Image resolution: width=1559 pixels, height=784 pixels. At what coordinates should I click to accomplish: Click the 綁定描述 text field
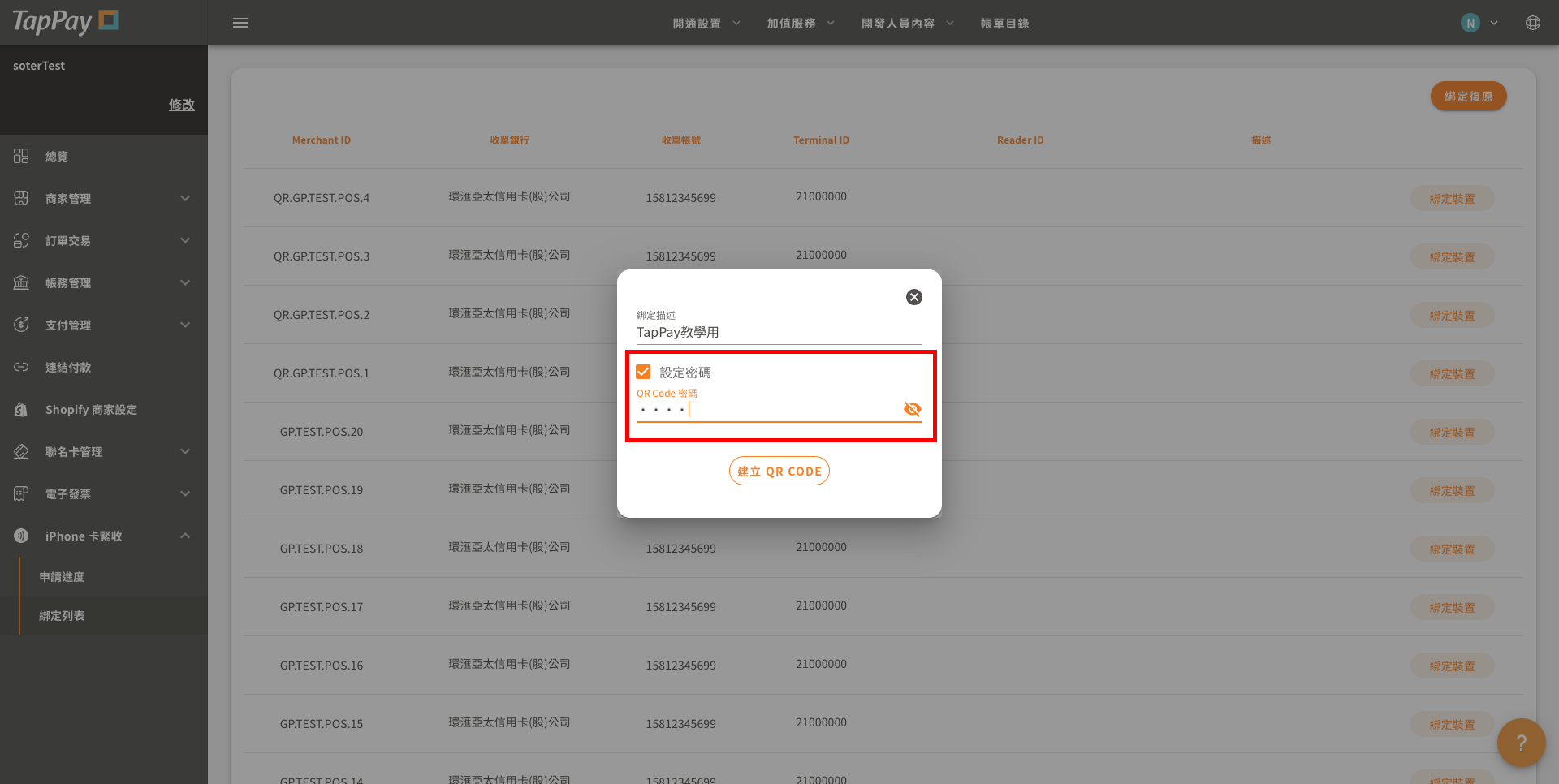click(779, 332)
